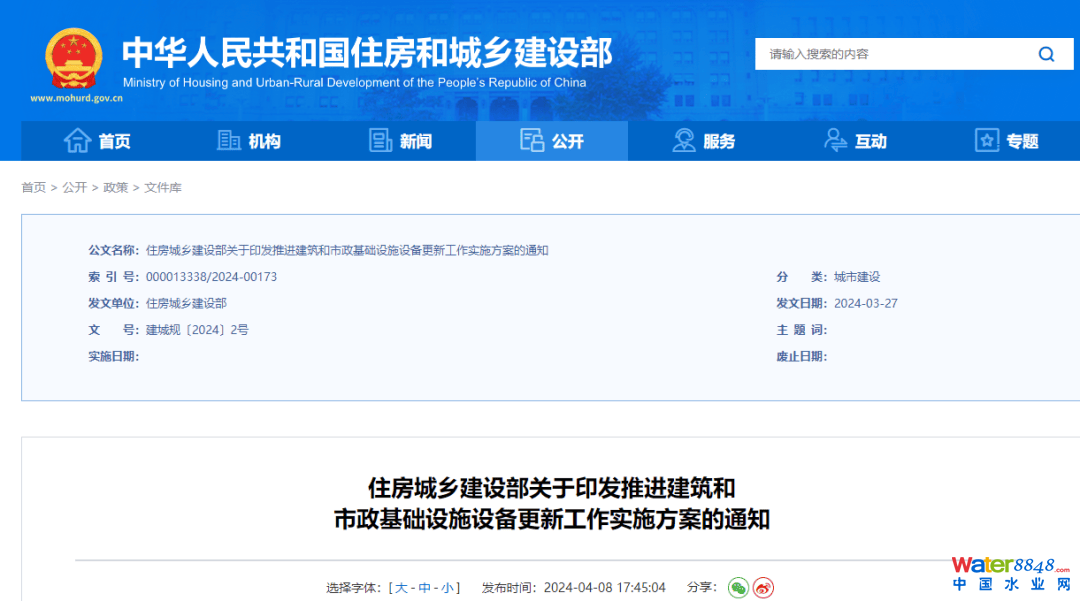Click the search magnifier icon
The image size is (1080, 601).
tap(1046, 54)
